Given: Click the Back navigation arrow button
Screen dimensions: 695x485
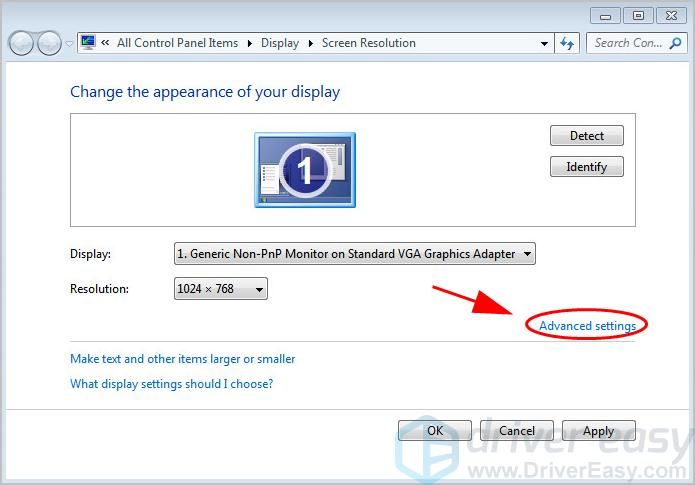Looking at the screenshot, I should point(21,44).
